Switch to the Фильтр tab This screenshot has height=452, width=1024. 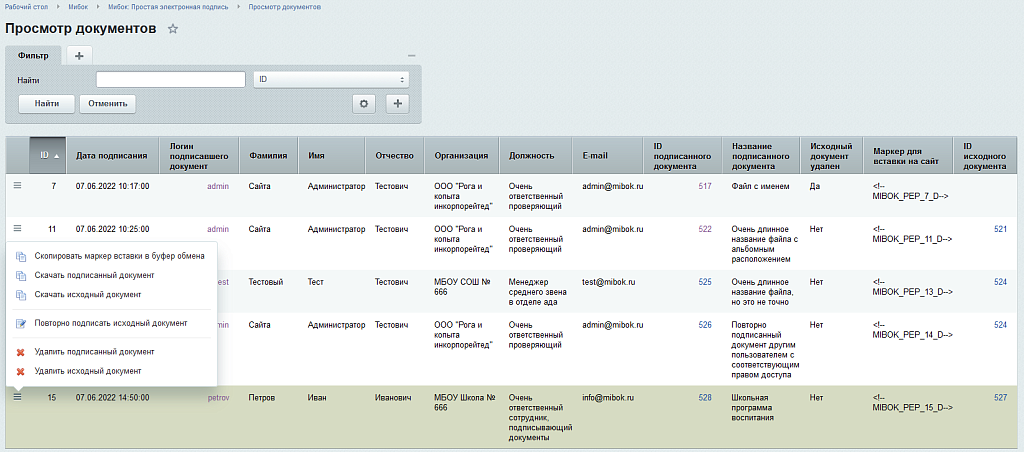click(33, 55)
